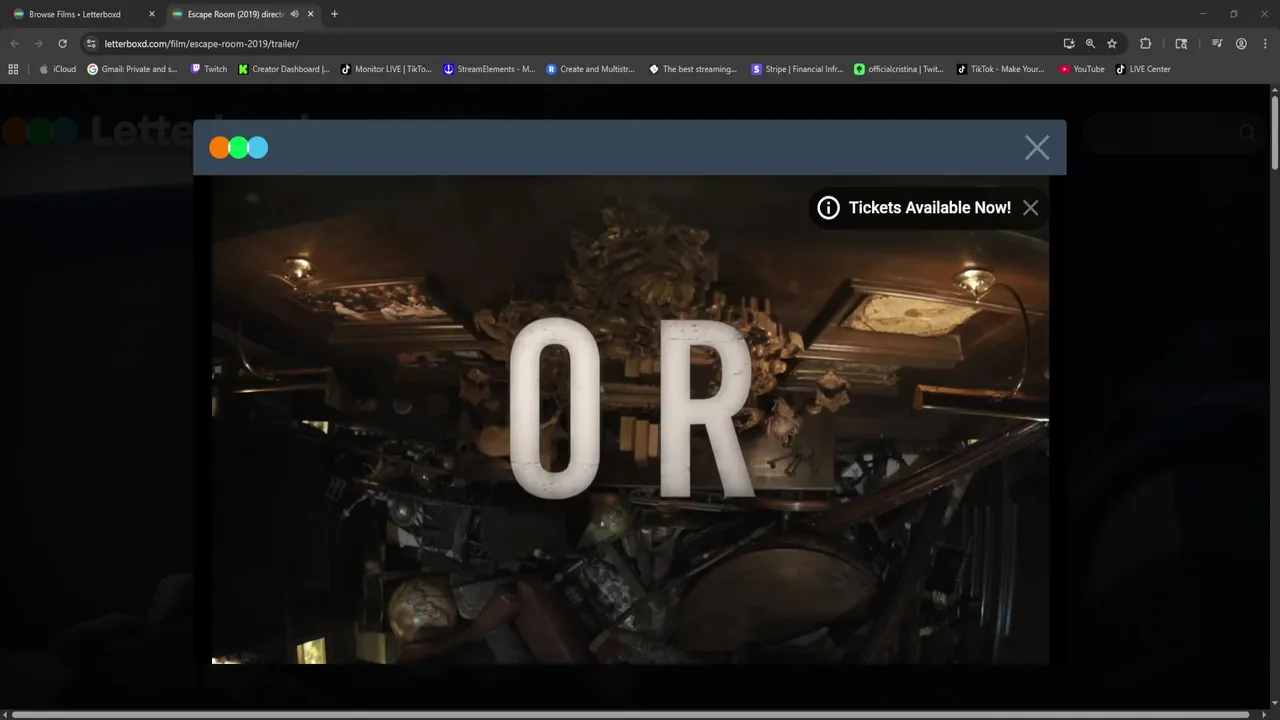Screen dimensions: 1280x720
Task: Open the Chrome three-dot menu
Action: point(1264,44)
